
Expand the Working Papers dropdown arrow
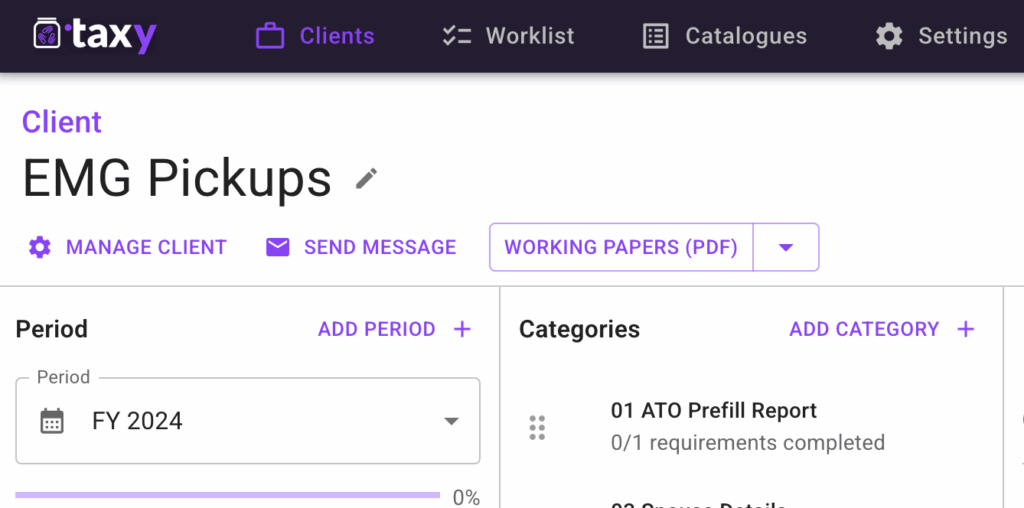click(786, 247)
